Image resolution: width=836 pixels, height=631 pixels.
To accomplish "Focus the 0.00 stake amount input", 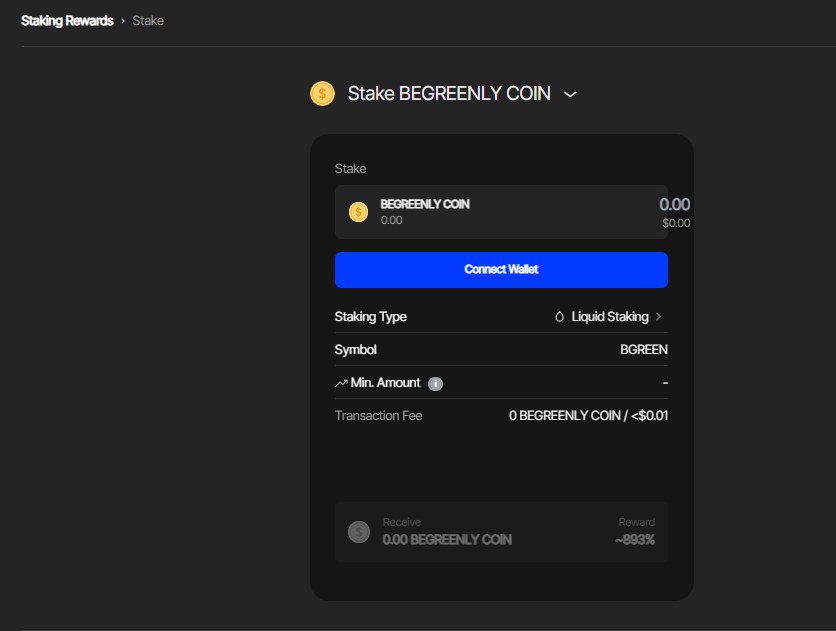I will (x=674, y=204).
